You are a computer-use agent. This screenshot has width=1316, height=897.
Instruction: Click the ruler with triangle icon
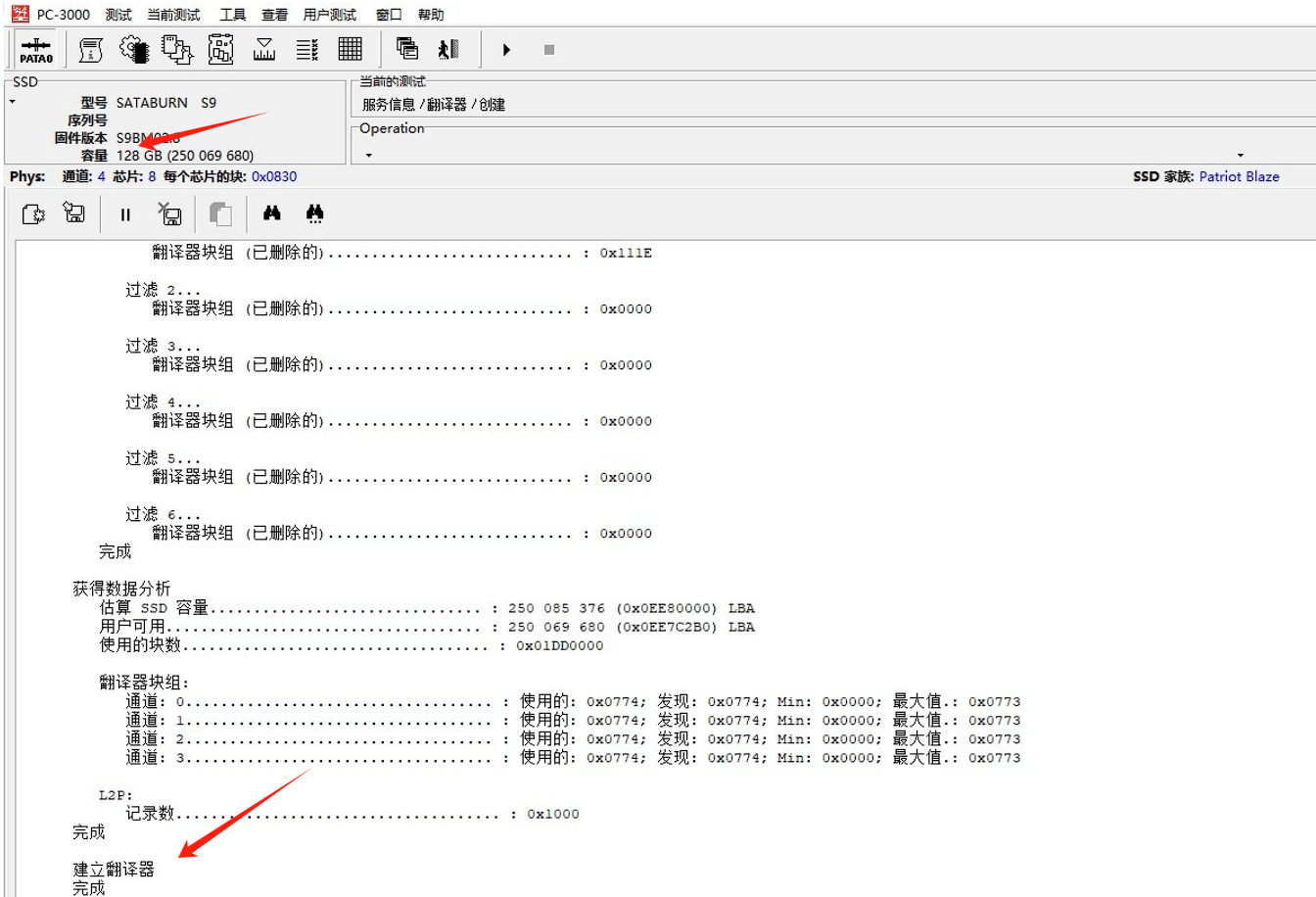264,50
